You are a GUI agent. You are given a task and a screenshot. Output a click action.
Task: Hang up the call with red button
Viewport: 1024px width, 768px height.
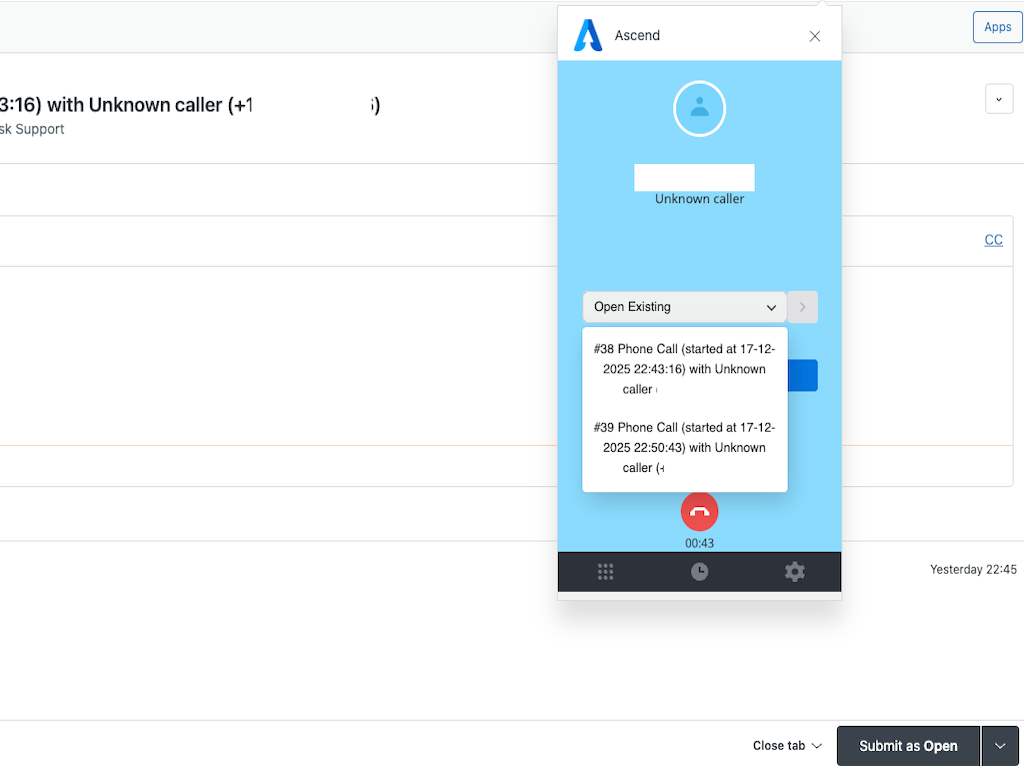699,511
